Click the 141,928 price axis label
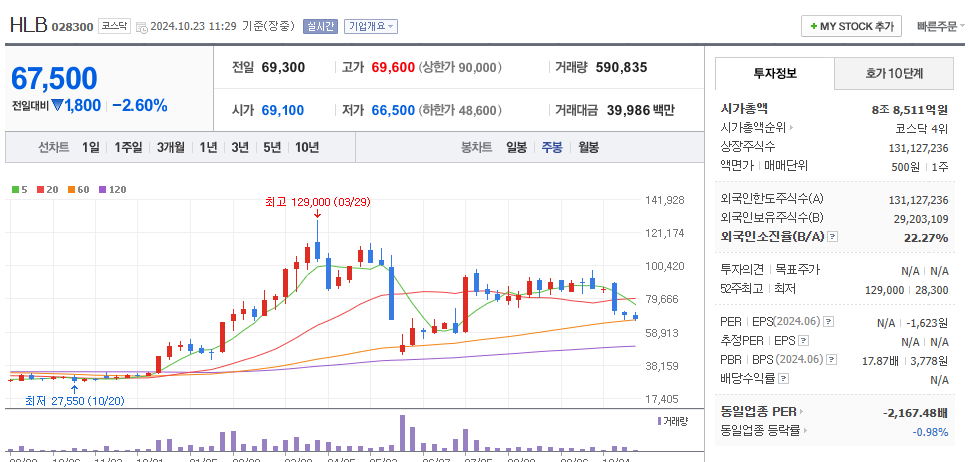This screenshot has height=462, width=969. coord(664,200)
